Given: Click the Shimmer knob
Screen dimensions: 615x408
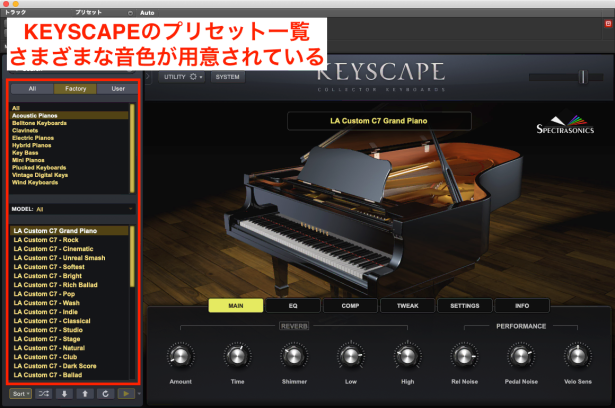Looking at the screenshot, I should coord(294,356).
